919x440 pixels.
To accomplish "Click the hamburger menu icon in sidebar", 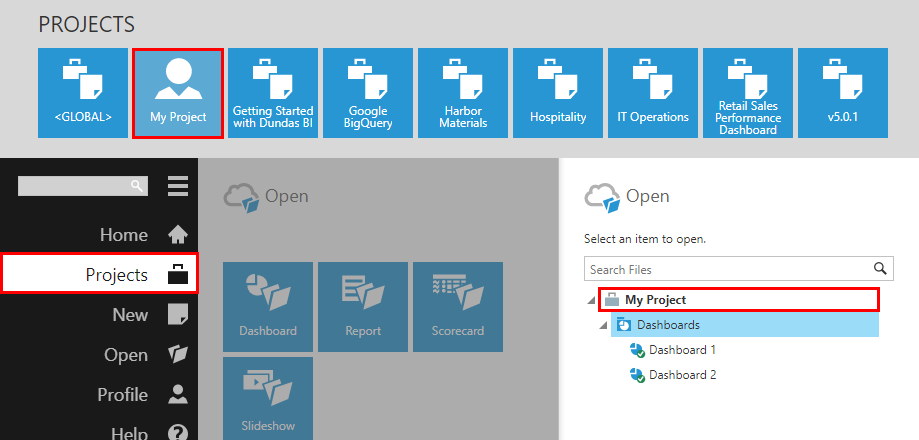I will point(178,186).
